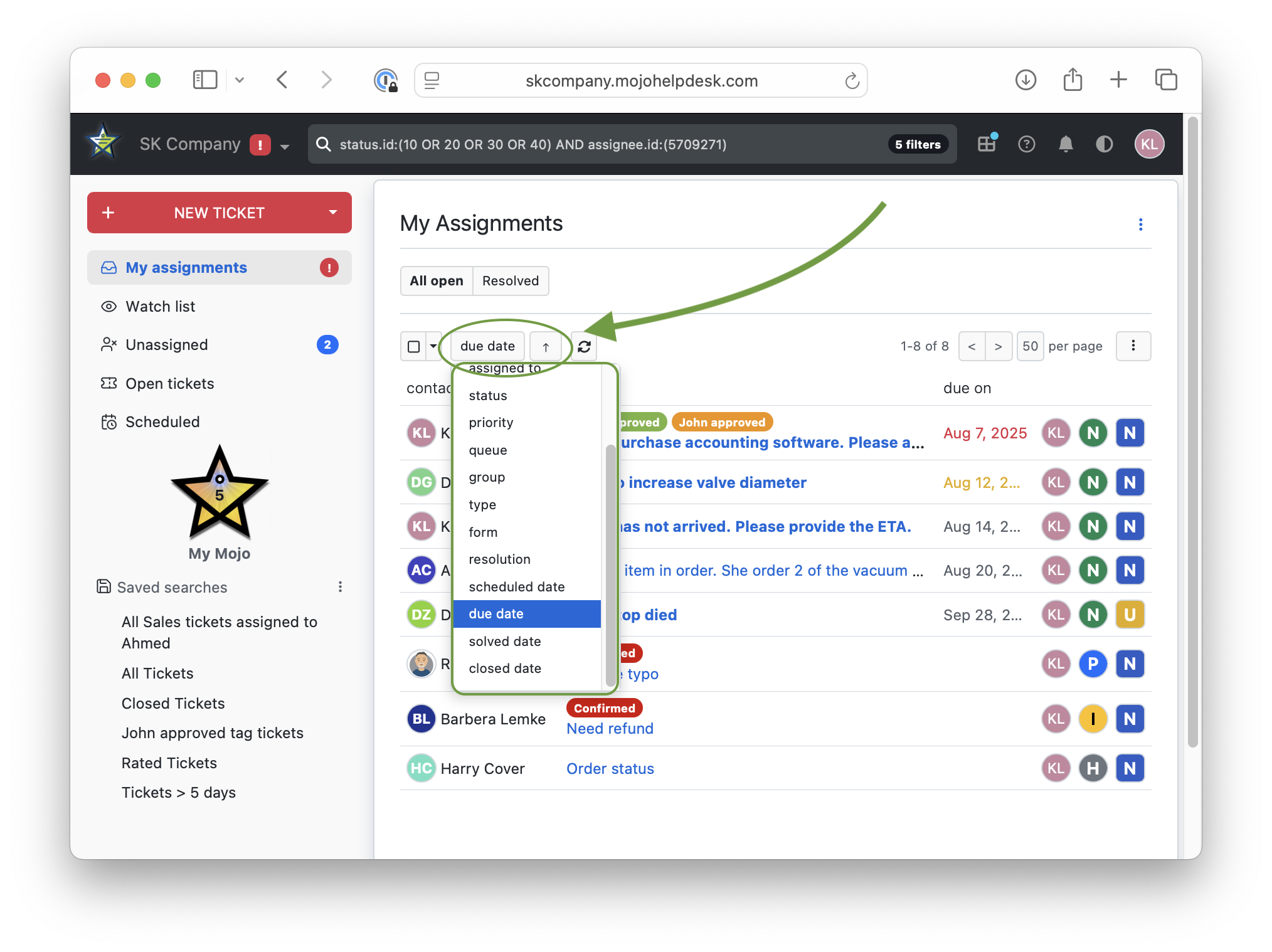Viewport: 1272px width, 952px height.
Task: Open the due date sort dropdown
Action: click(487, 346)
